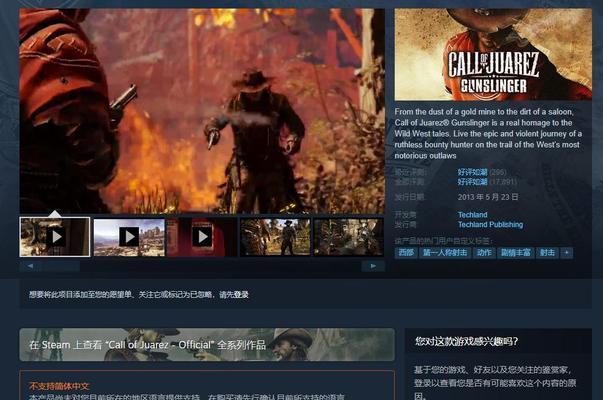Viewport: 603px width, 400px height.
Task: Select the 射击 tag
Action: (x=548, y=253)
